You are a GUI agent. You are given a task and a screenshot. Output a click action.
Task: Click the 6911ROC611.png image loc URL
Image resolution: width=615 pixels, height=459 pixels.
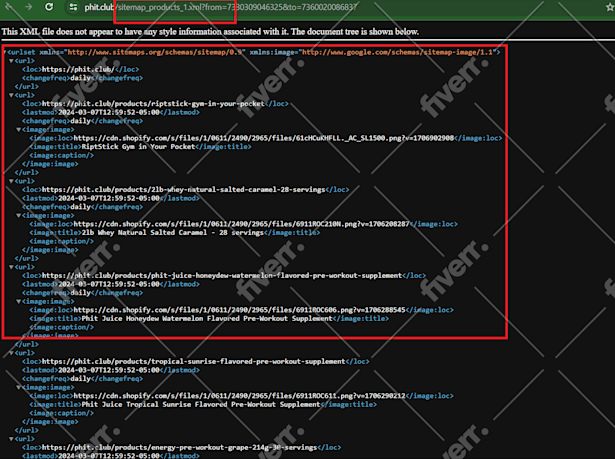239,396
